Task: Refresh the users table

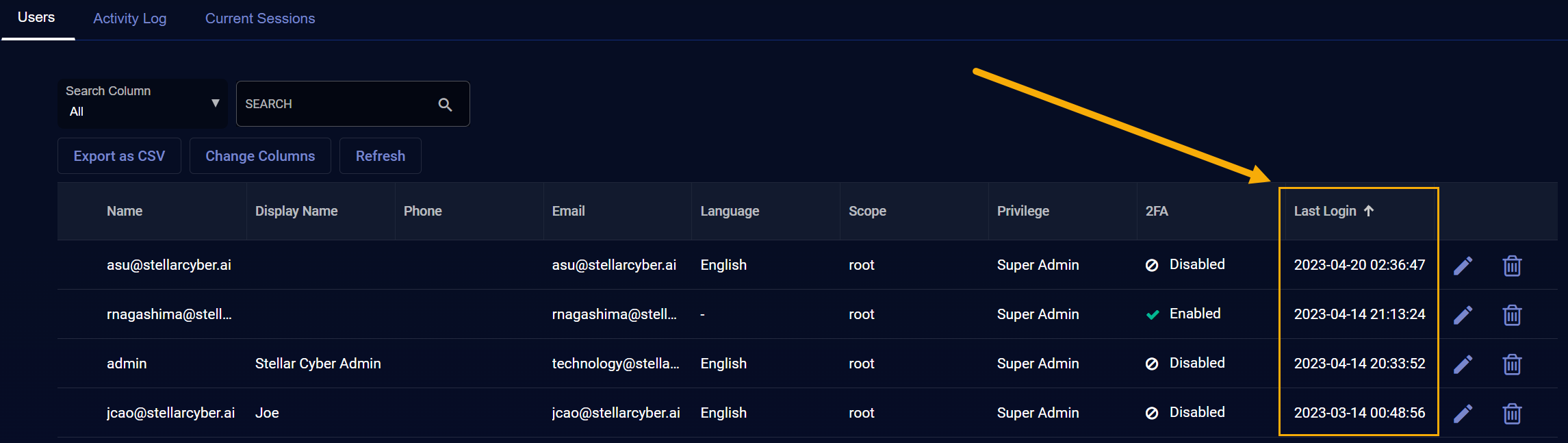Action: [x=380, y=156]
